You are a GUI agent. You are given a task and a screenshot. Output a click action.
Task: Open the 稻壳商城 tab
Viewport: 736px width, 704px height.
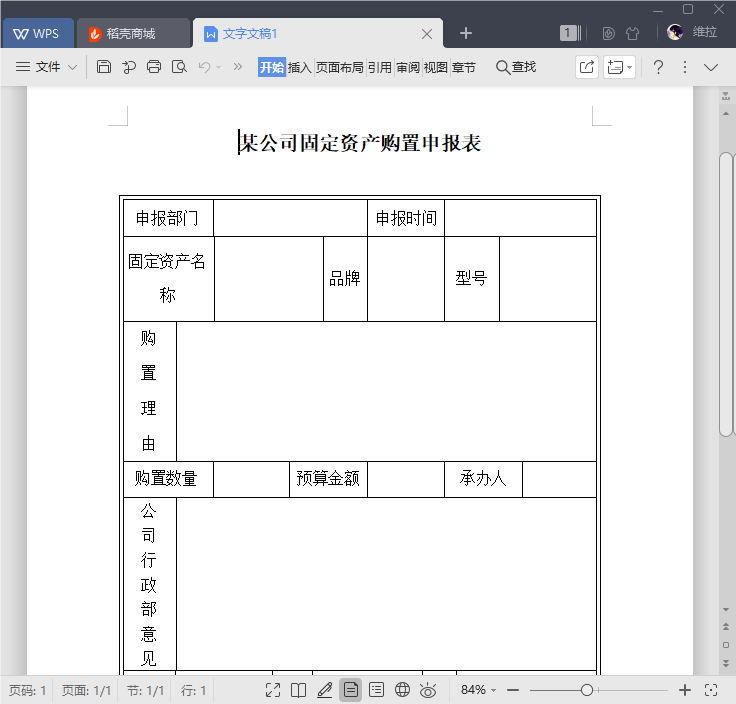(x=133, y=34)
